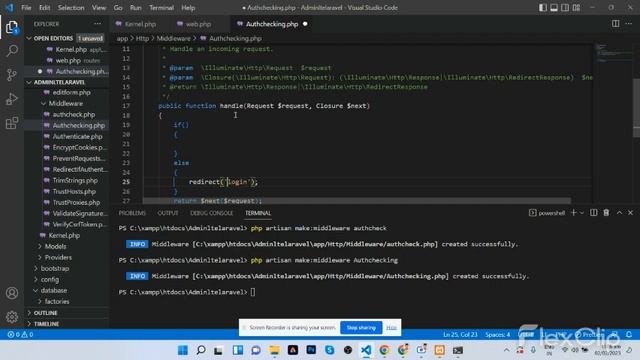Click the errors and warnings status indicator
This screenshot has height=360, width=640.
(20, 334)
